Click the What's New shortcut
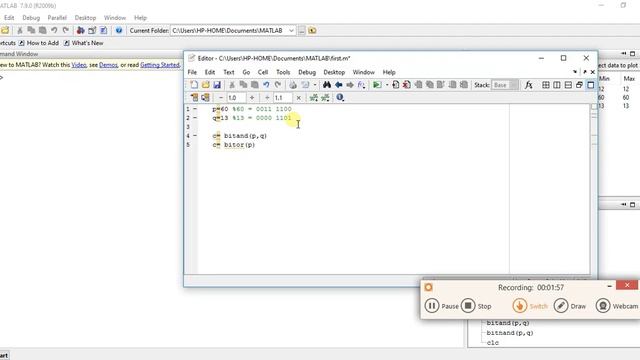The width and height of the screenshot is (640, 360). pyautogui.click(x=84, y=43)
